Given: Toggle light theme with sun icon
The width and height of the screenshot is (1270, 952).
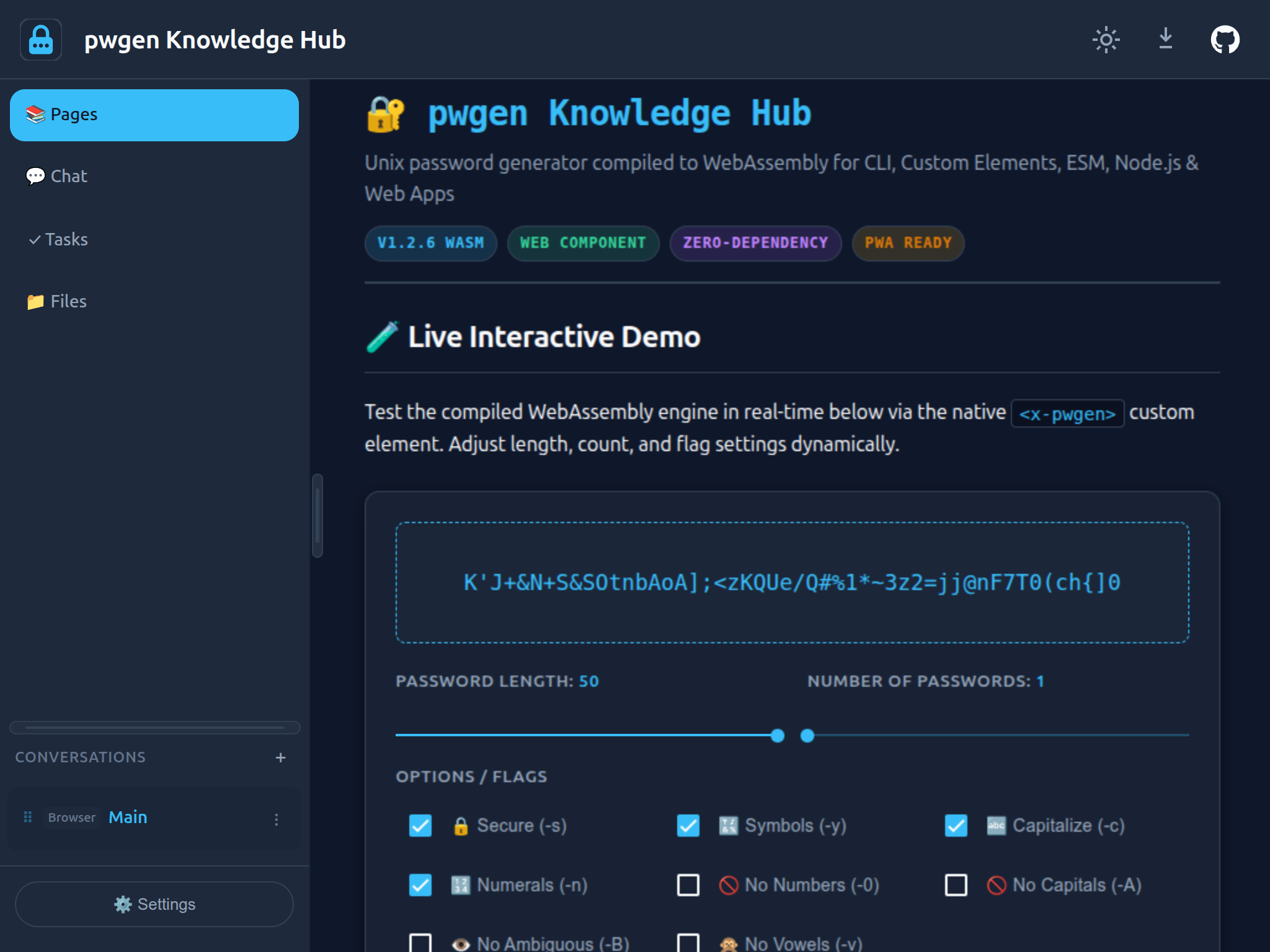Looking at the screenshot, I should coord(1106,40).
